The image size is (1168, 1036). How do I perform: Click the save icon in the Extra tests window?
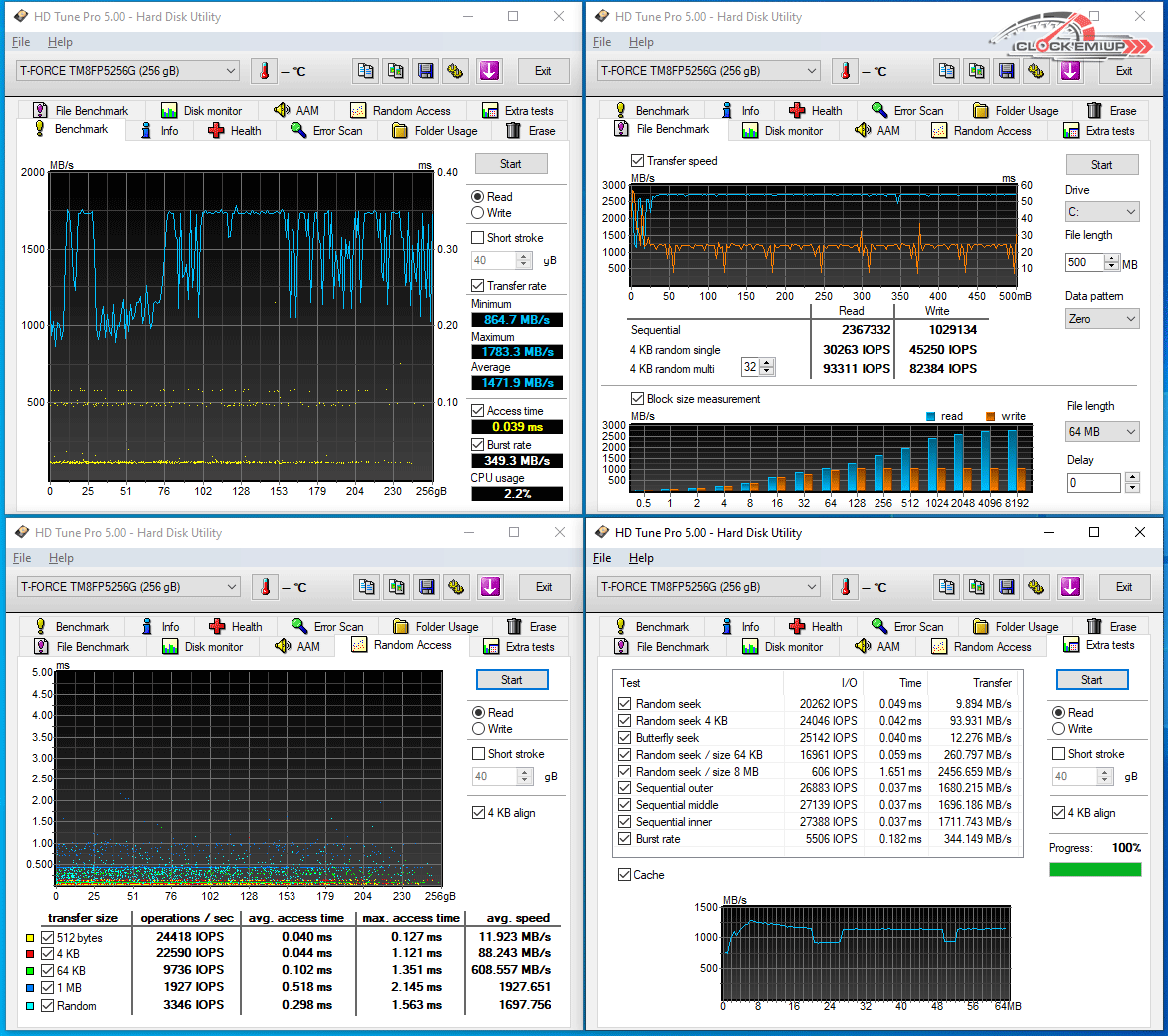(x=1007, y=587)
